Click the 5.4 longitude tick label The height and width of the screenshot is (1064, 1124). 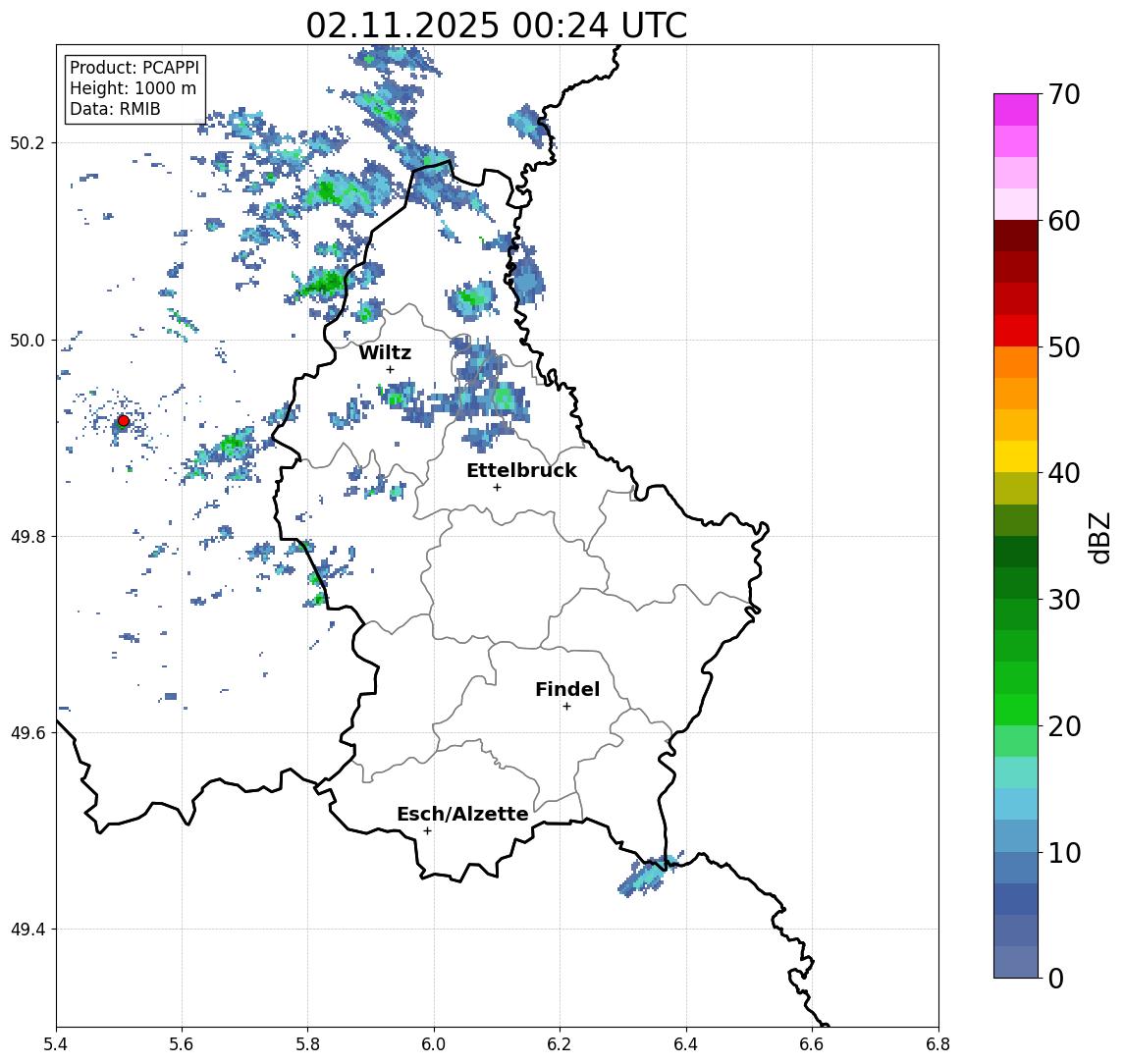point(56,1044)
